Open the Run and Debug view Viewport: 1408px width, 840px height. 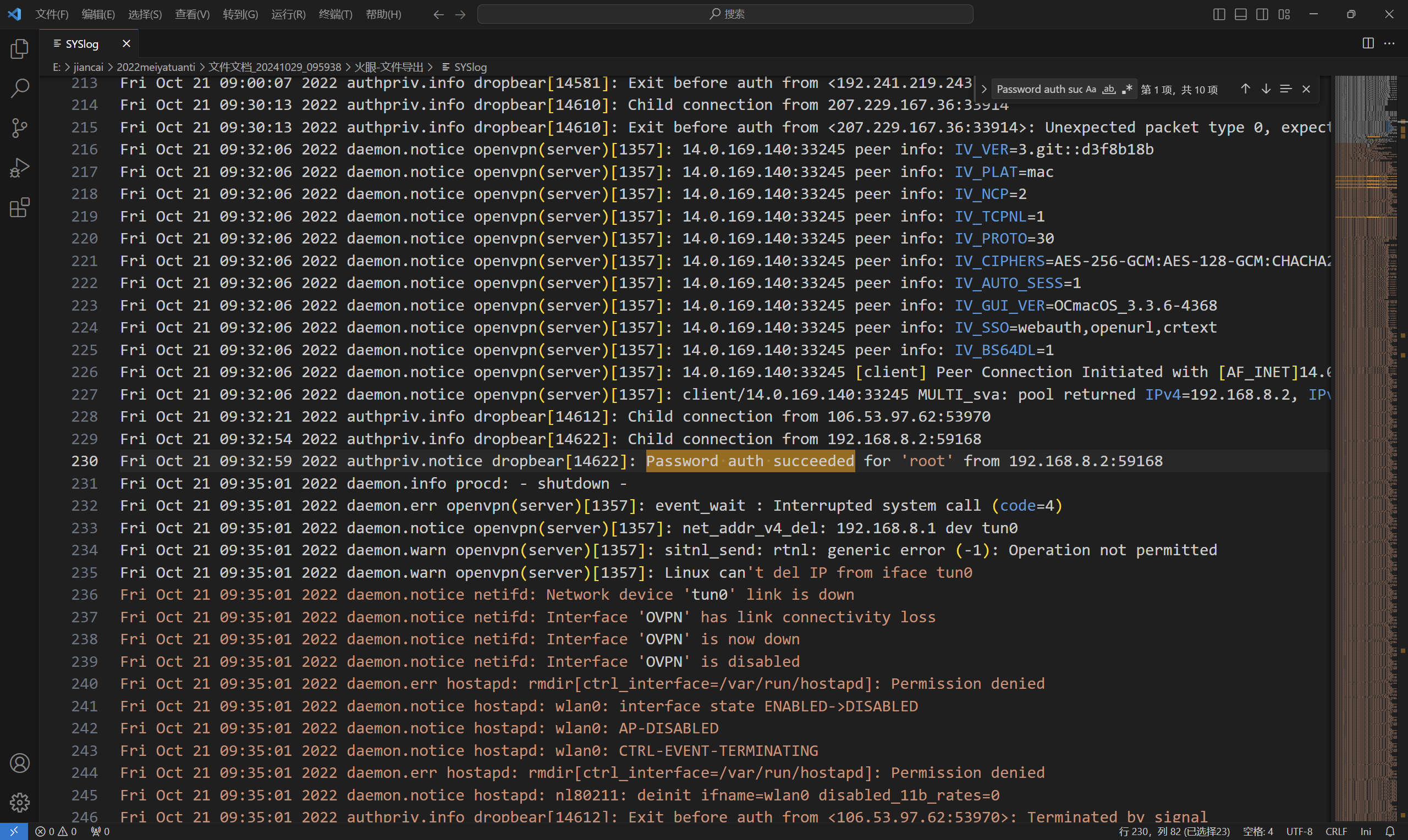20,168
